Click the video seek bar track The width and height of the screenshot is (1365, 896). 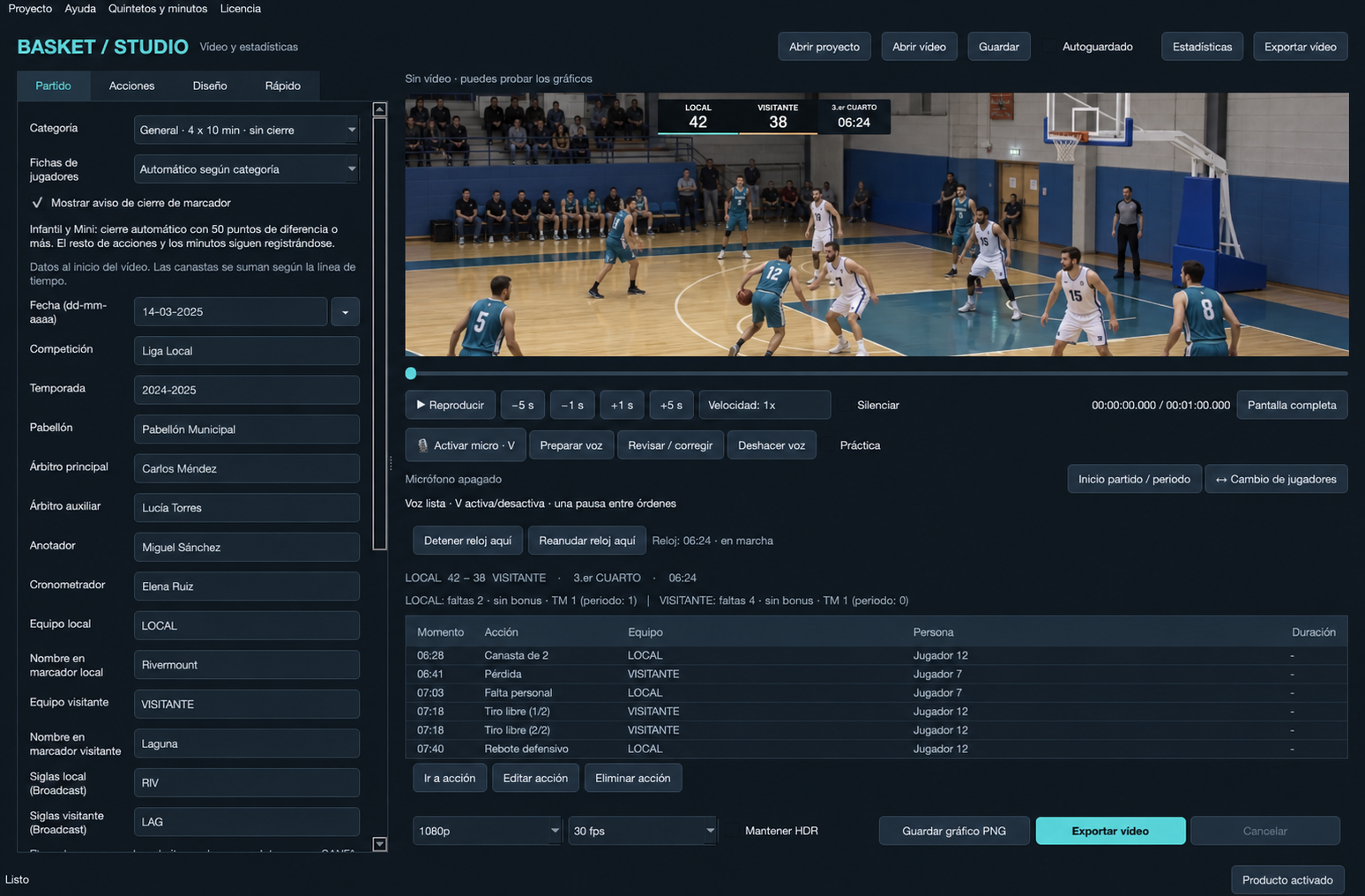876,374
